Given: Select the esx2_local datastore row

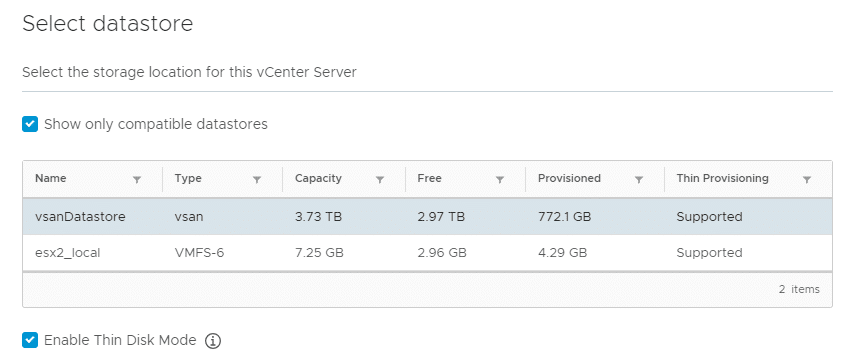Looking at the screenshot, I should click(x=427, y=253).
